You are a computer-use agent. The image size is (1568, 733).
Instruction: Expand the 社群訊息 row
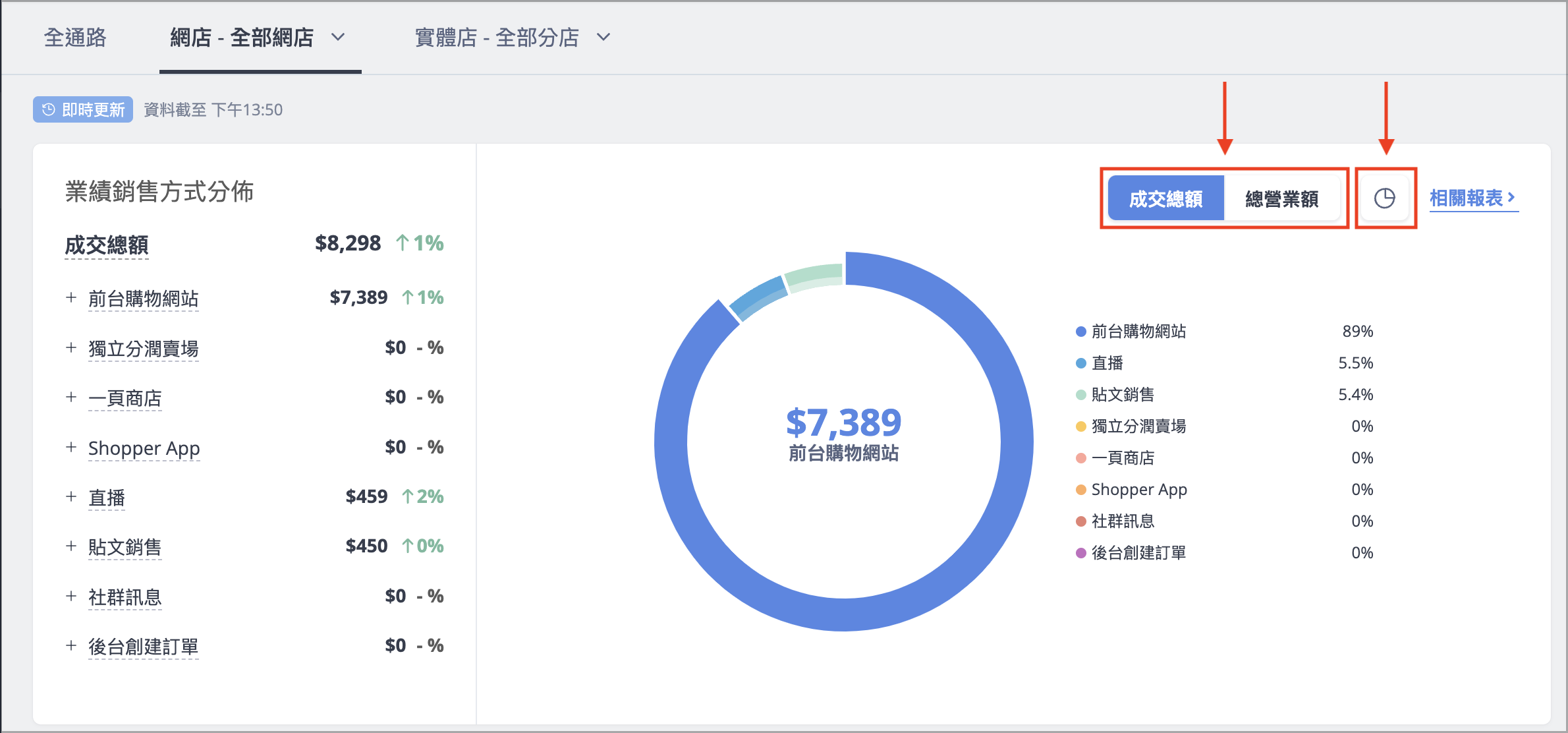pyautogui.click(x=71, y=596)
